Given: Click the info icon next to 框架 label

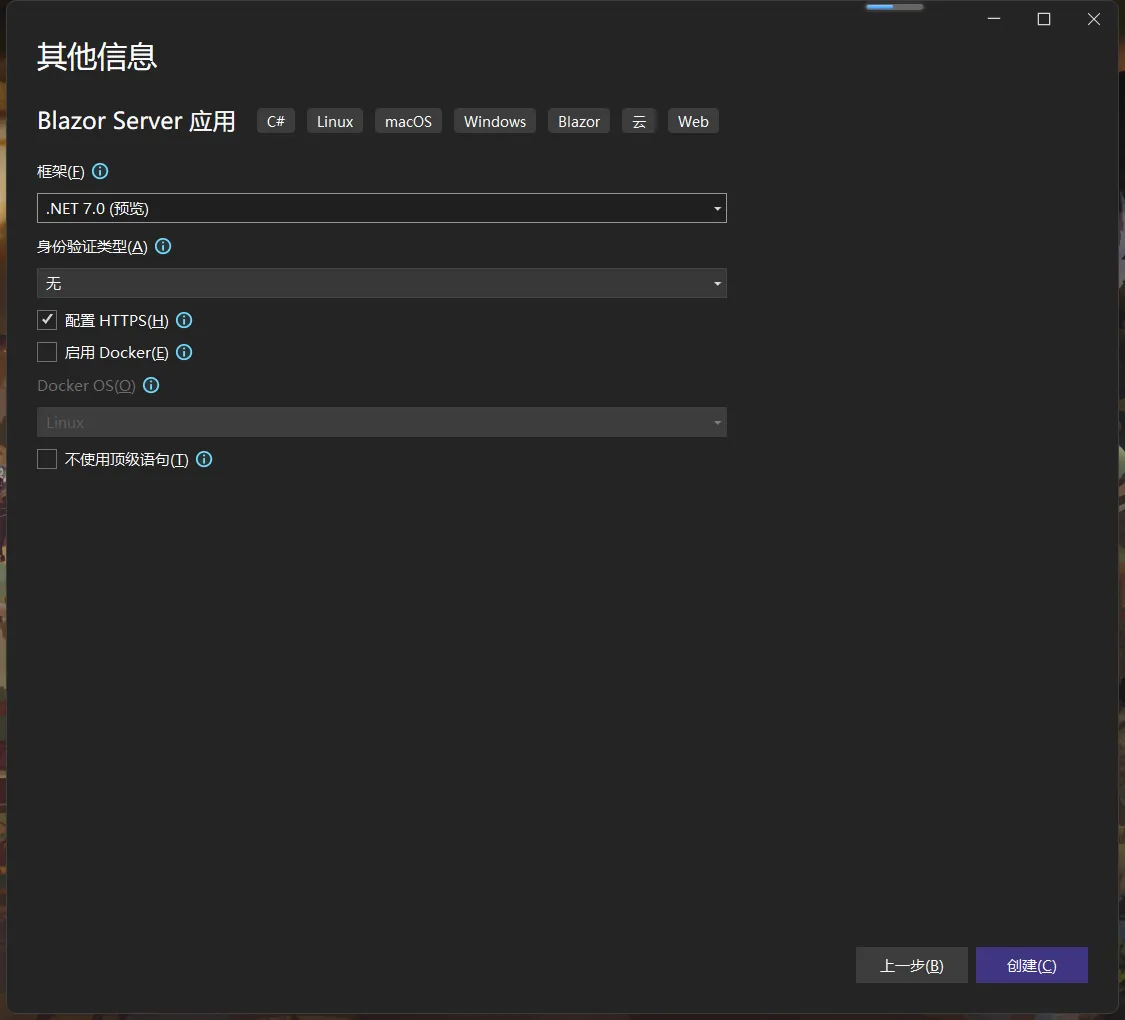Looking at the screenshot, I should click(100, 171).
